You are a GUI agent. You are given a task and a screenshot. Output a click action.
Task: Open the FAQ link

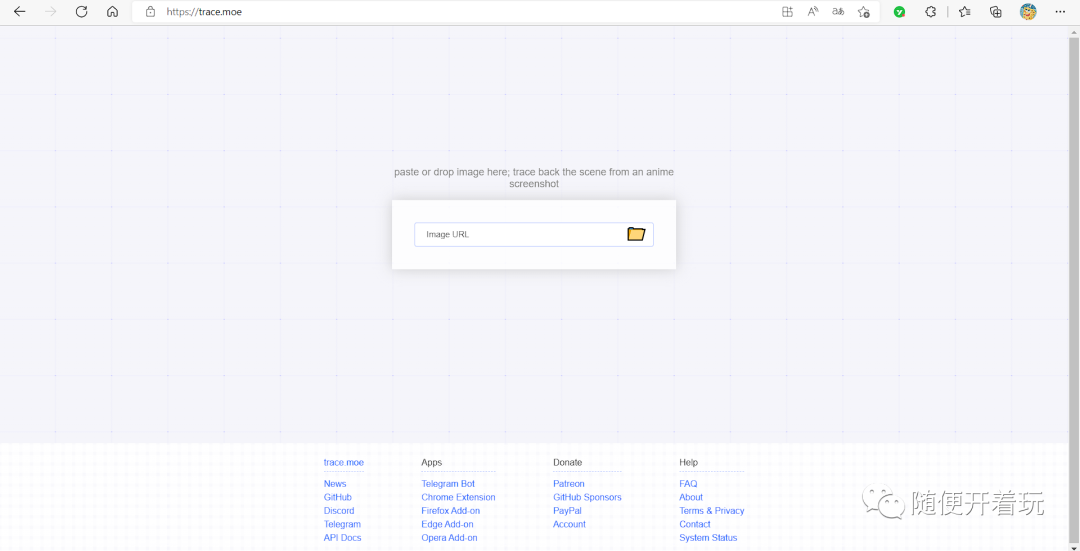(688, 484)
